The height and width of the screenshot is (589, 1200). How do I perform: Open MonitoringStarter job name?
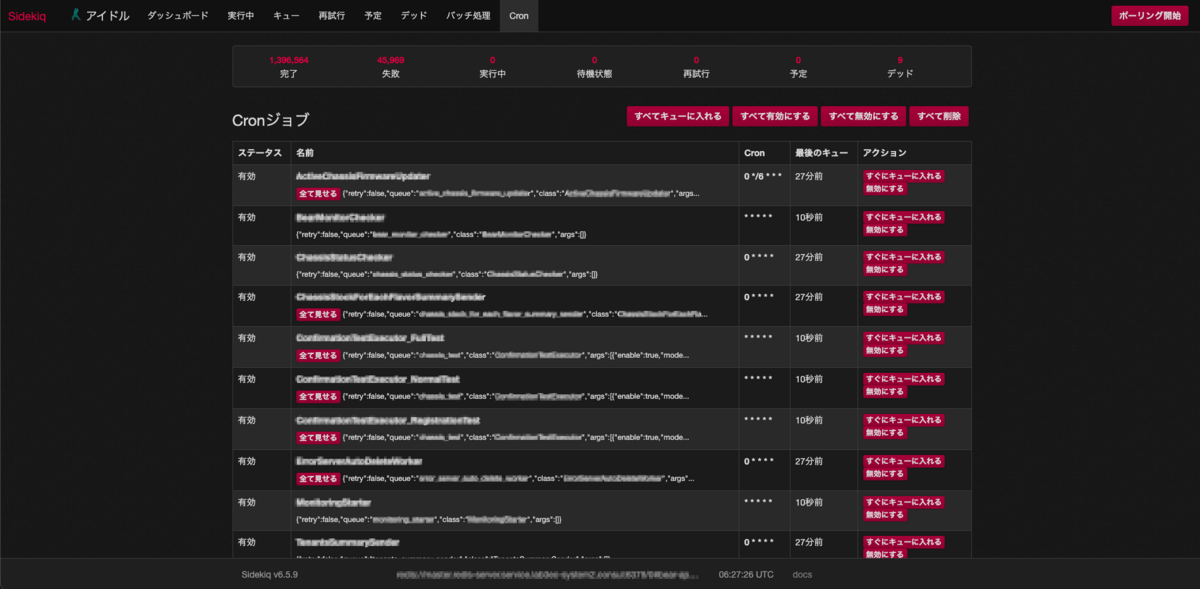(333, 502)
